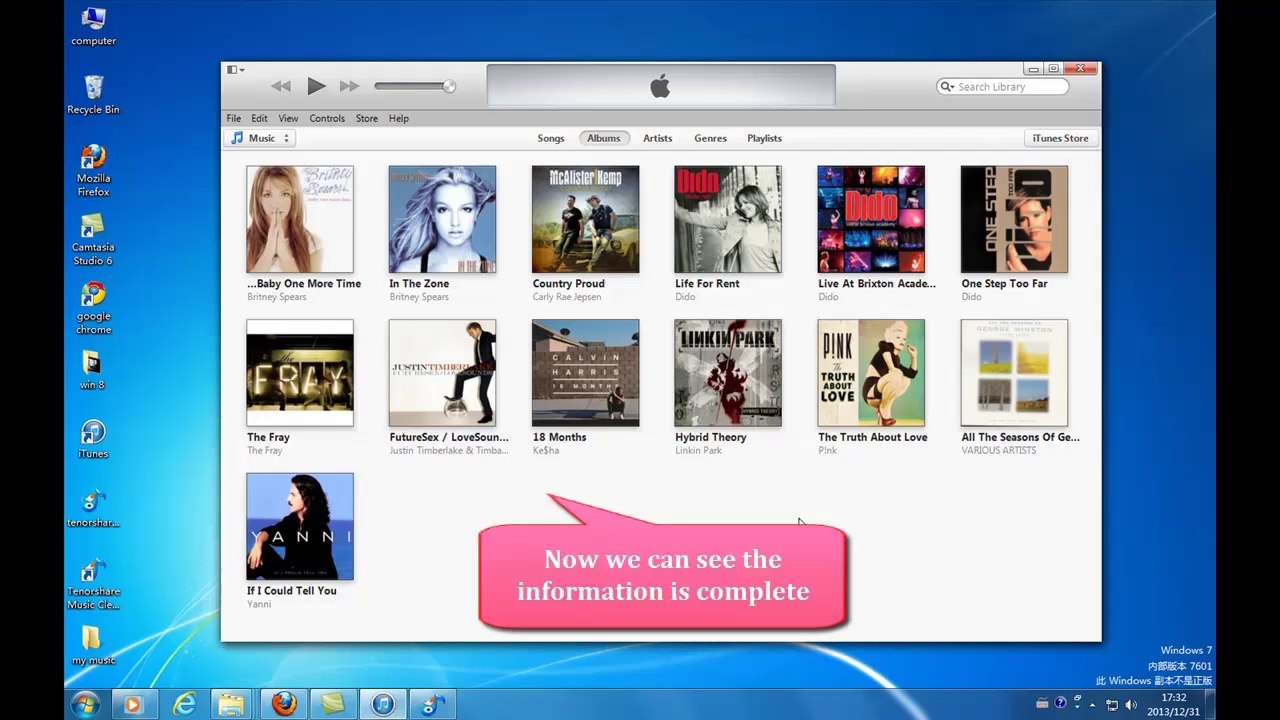The height and width of the screenshot is (720, 1280).
Task: Open the View menu
Action: point(288,118)
